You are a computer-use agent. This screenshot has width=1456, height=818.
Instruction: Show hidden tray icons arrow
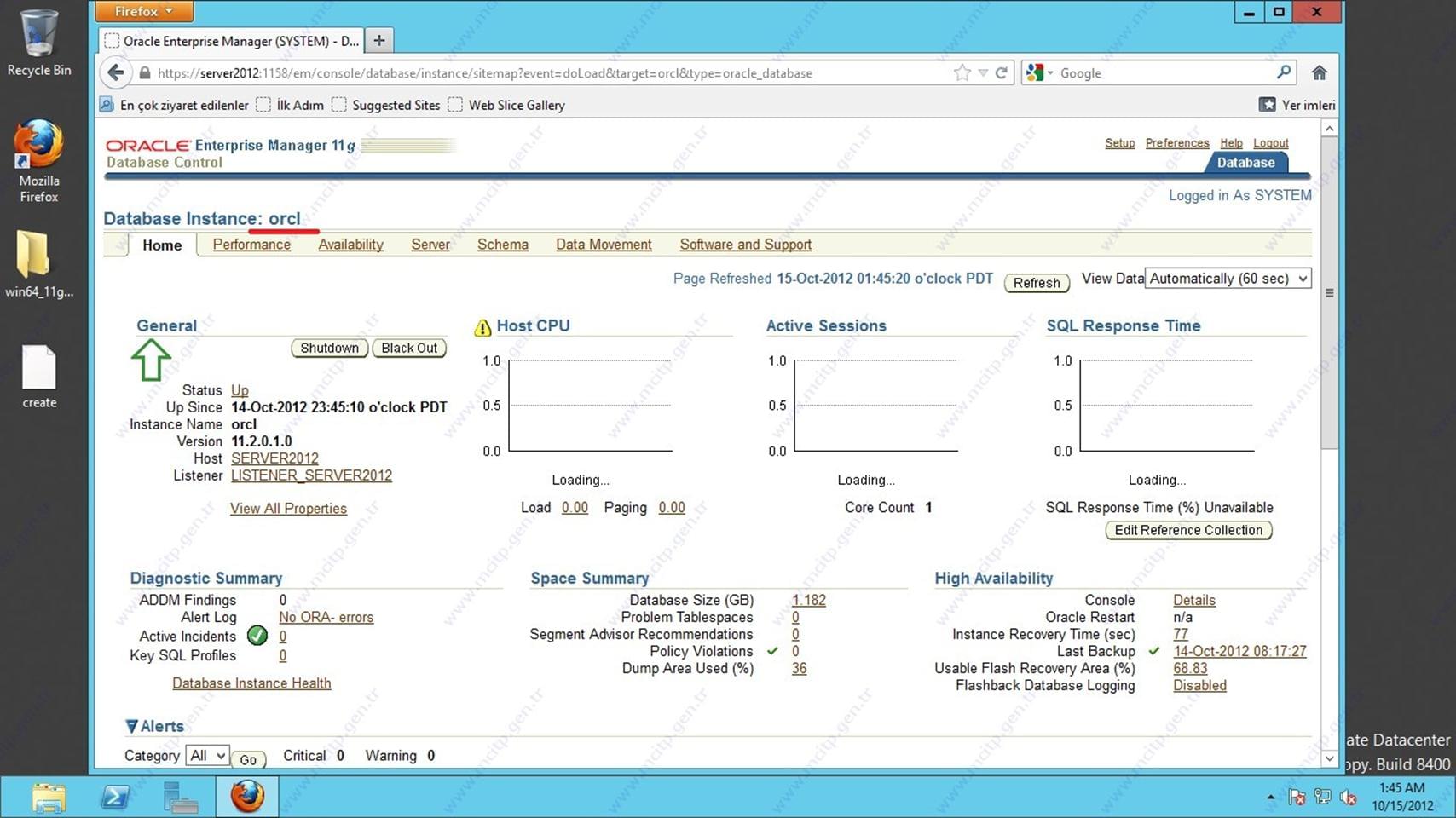pyautogui.click(x=1271, y=798)
